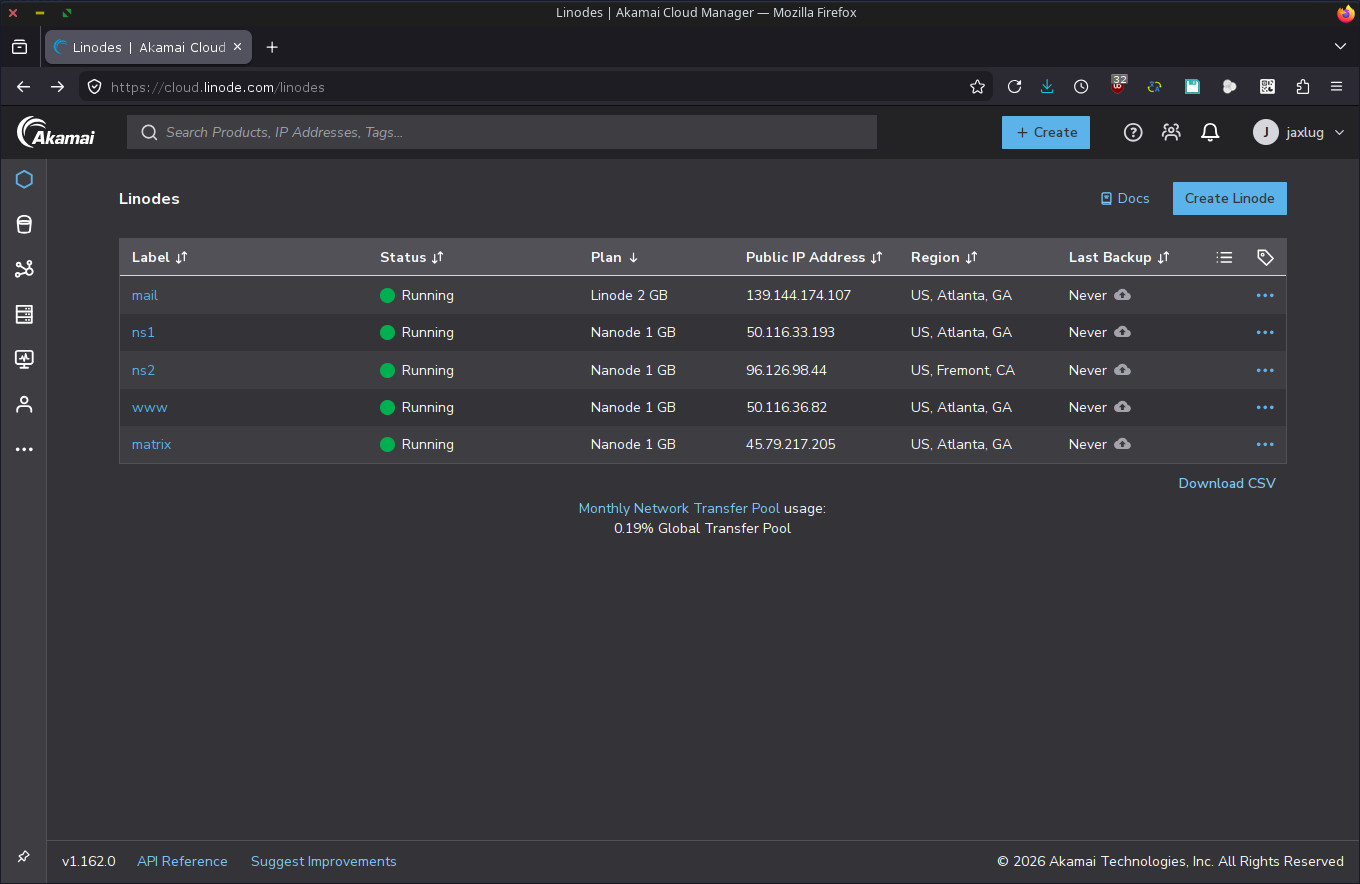Open the www Linode link
The width and height of the screenshot is (1360, 884).
(x=149, y=407)
